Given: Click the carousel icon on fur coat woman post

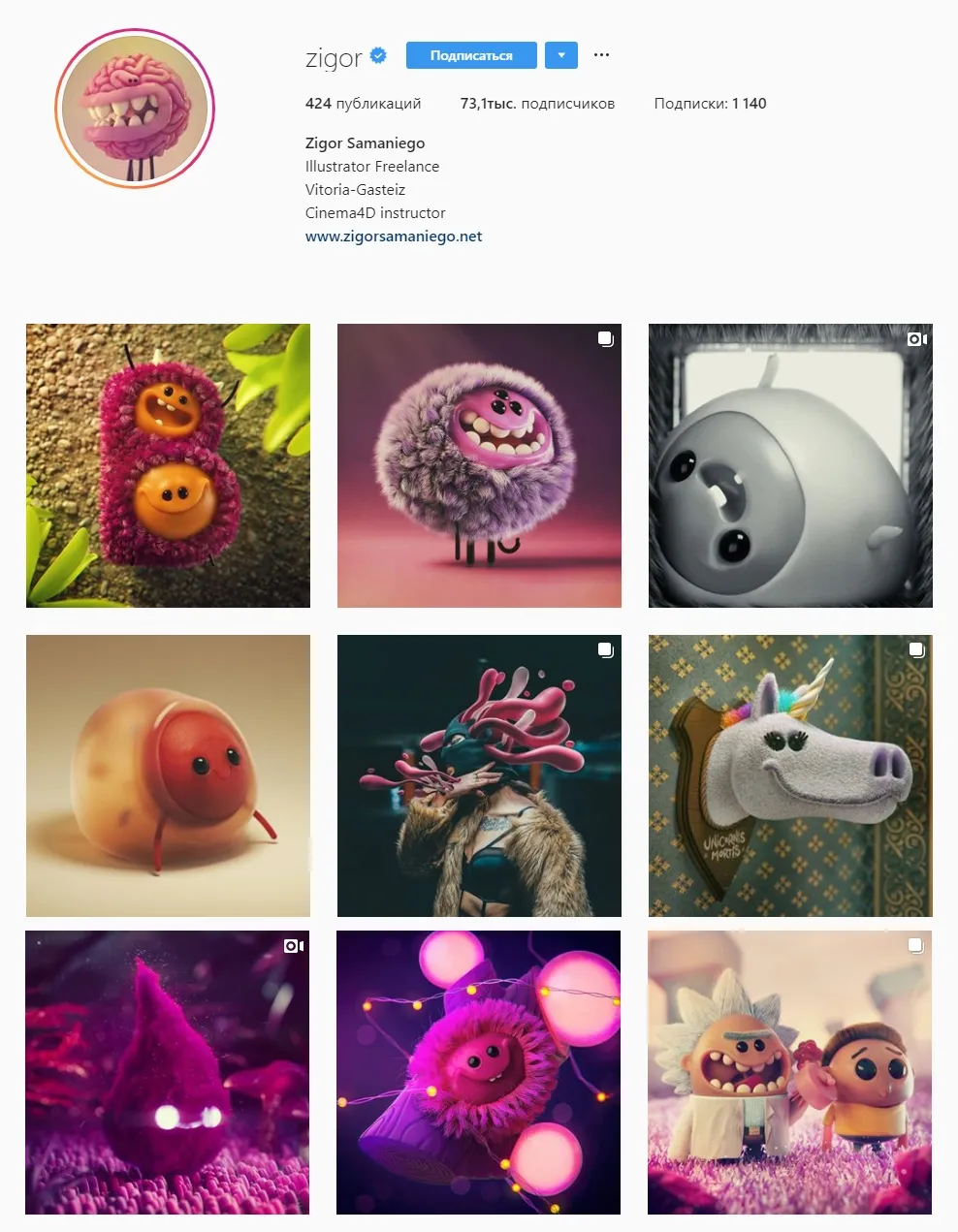Looking at the screenshot, I should 605,650.
